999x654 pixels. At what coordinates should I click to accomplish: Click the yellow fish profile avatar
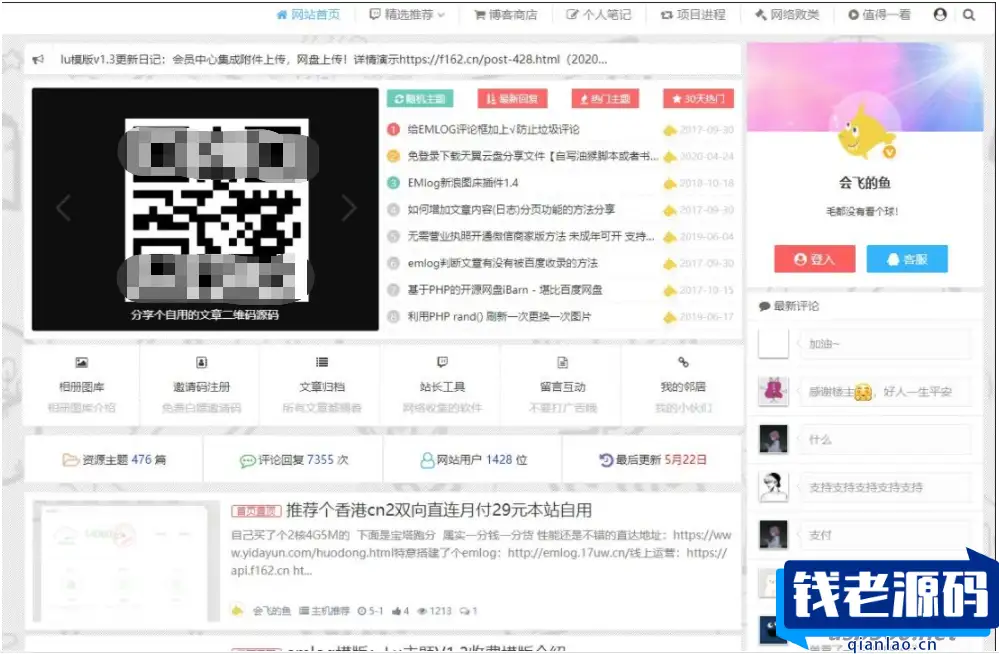pos(865,133)
